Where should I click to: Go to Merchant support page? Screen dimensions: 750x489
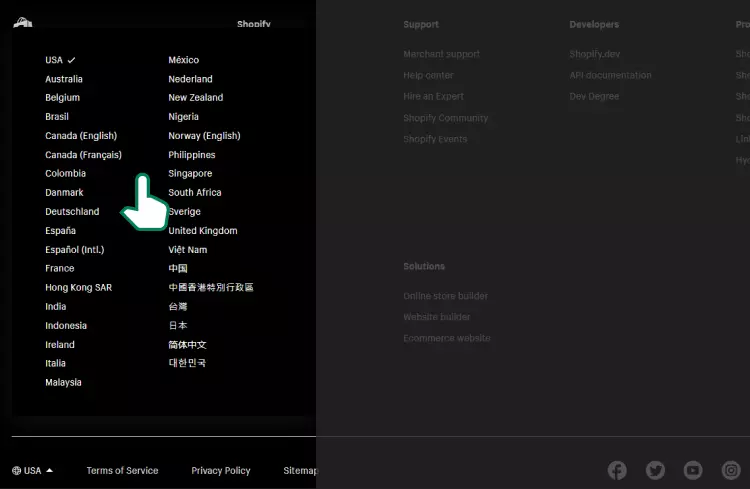[x=441, y=54]
